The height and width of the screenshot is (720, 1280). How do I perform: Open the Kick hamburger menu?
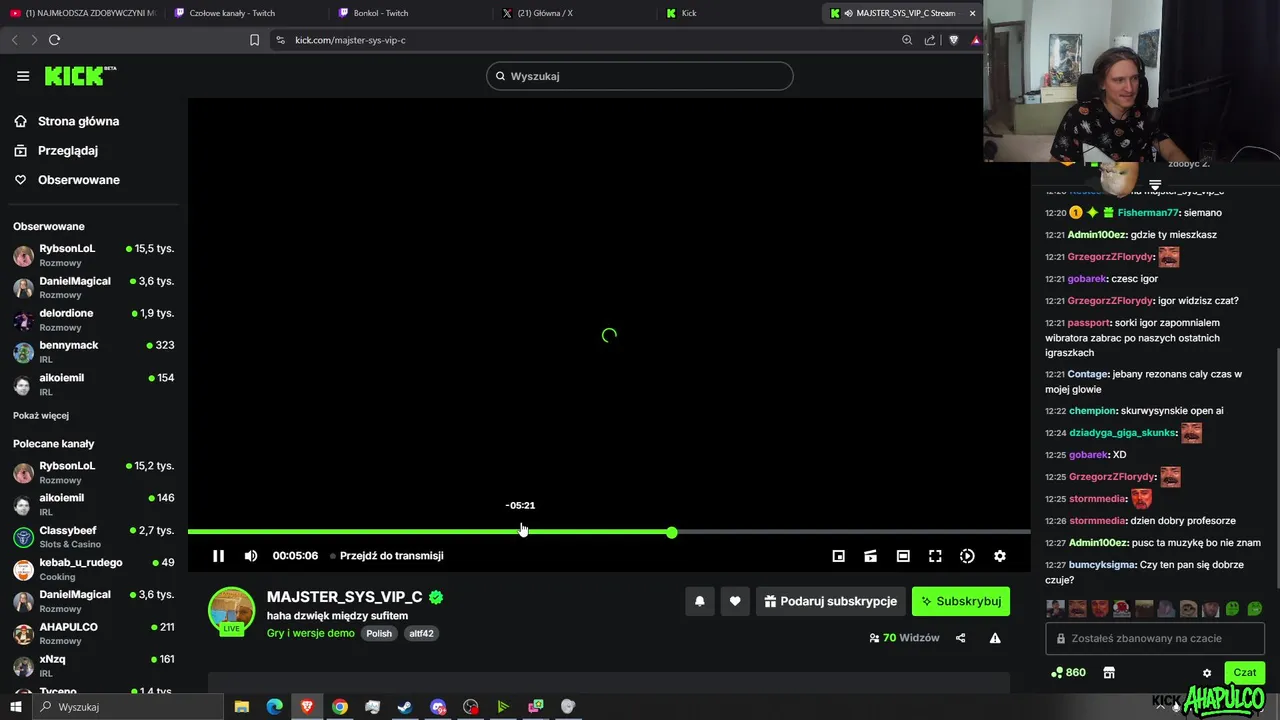pyautogui.click(x=23, y=76)
